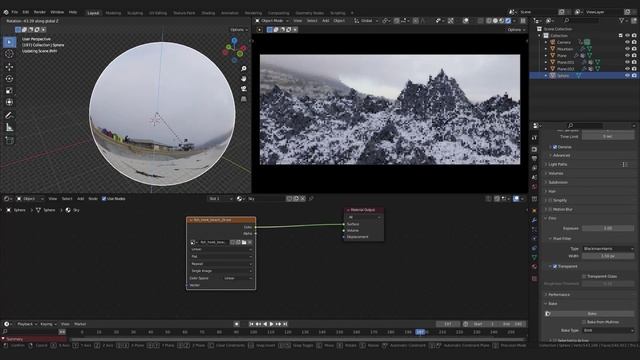Hide the Camera object with eye icon

[627, 42]
